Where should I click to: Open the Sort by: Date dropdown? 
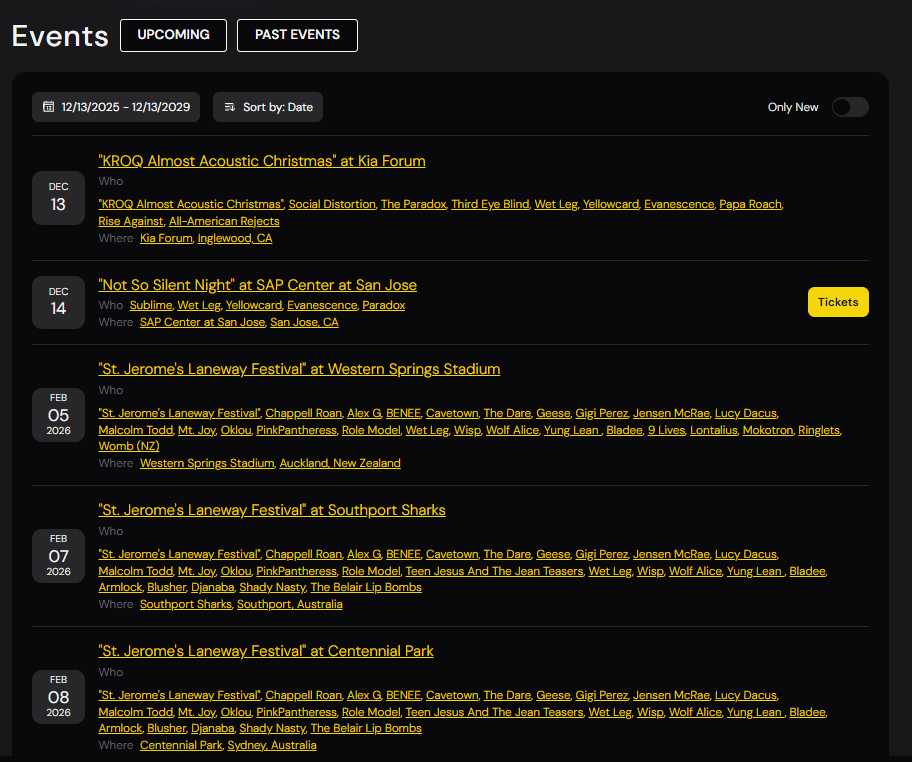coord(277,107)
